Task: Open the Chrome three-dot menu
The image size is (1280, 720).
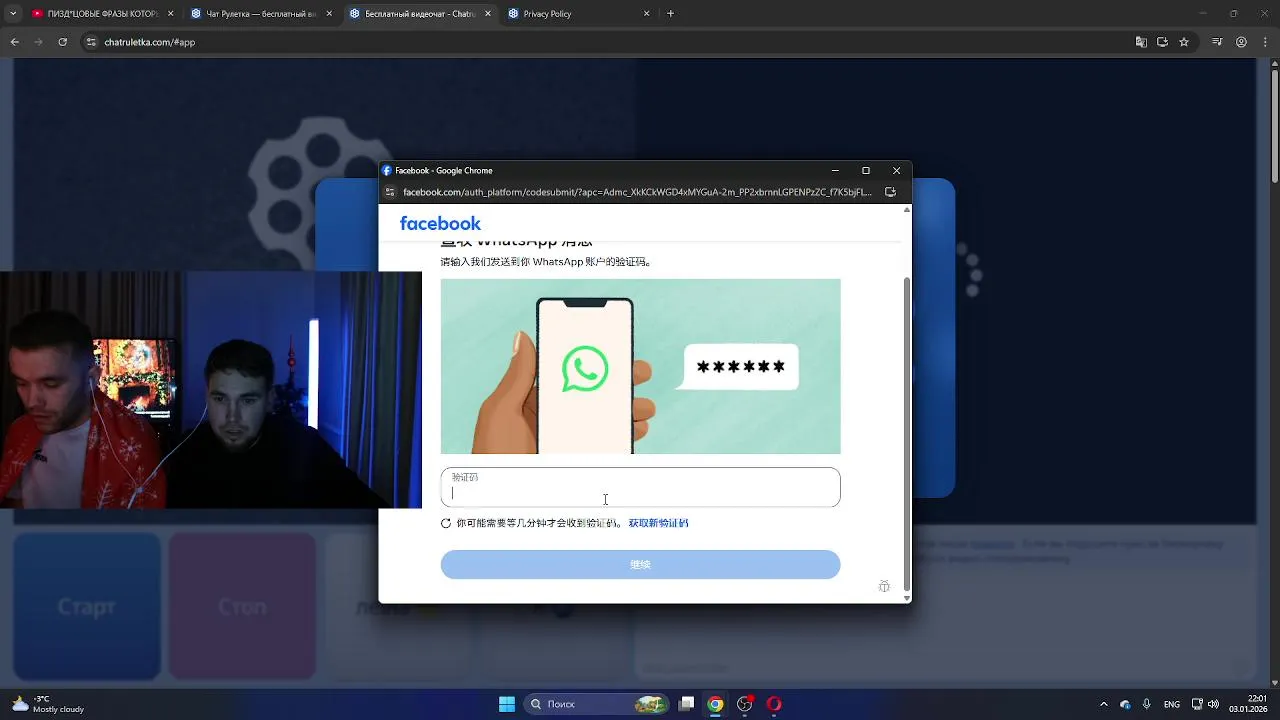Action: [1265, 42]
